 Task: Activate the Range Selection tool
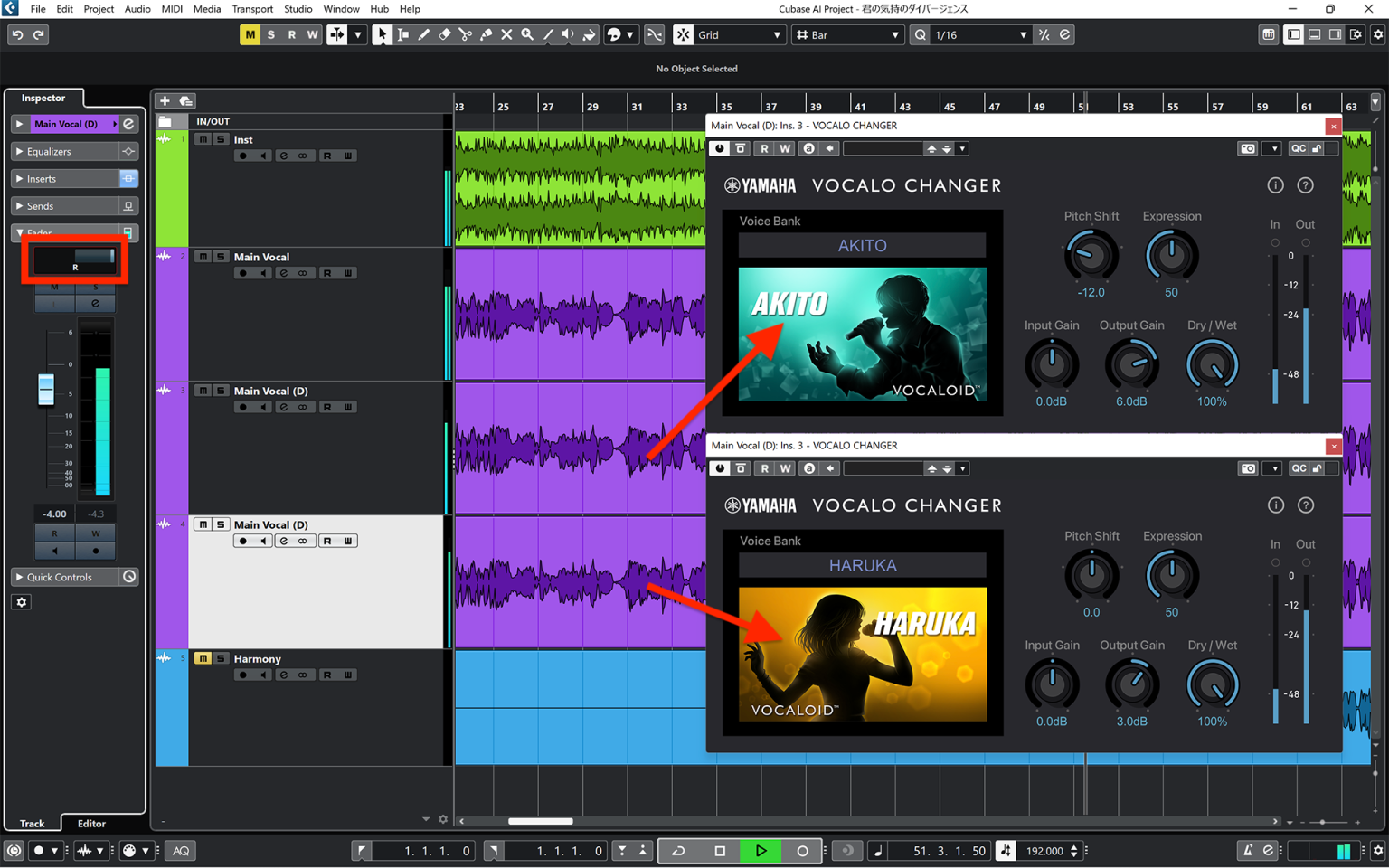pos(403,34)
